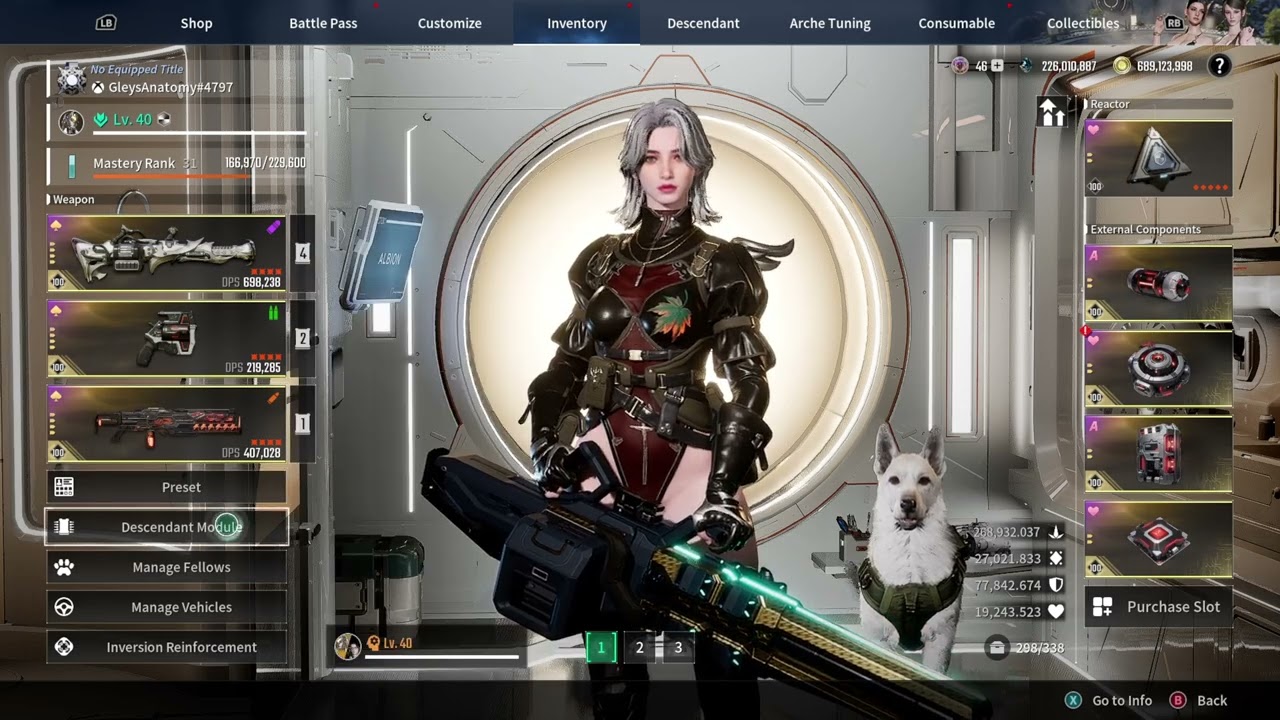The width and height of the screenshot is (1280, 720).
Task: Click the Preset list icon
Action: 64,487
